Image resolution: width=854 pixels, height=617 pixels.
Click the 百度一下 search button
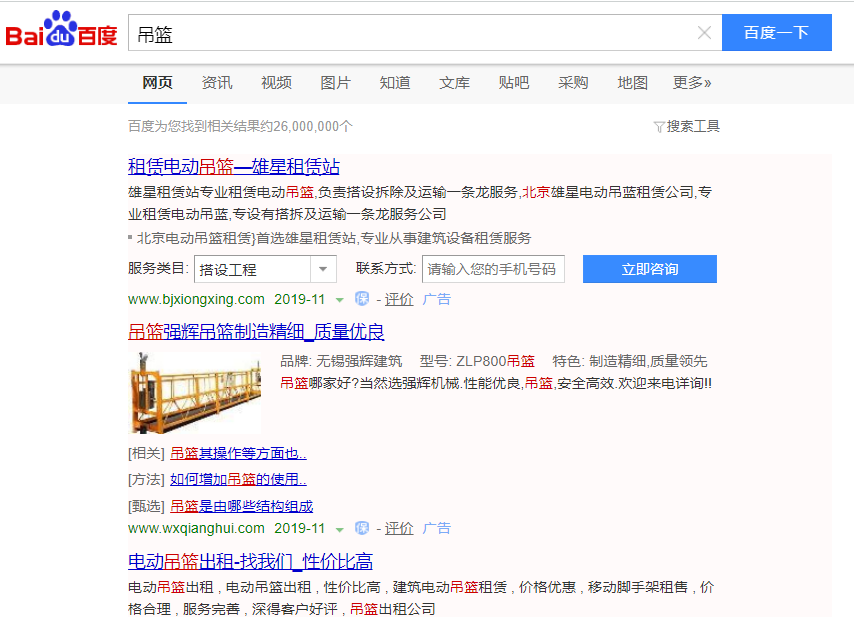[777, 33]
